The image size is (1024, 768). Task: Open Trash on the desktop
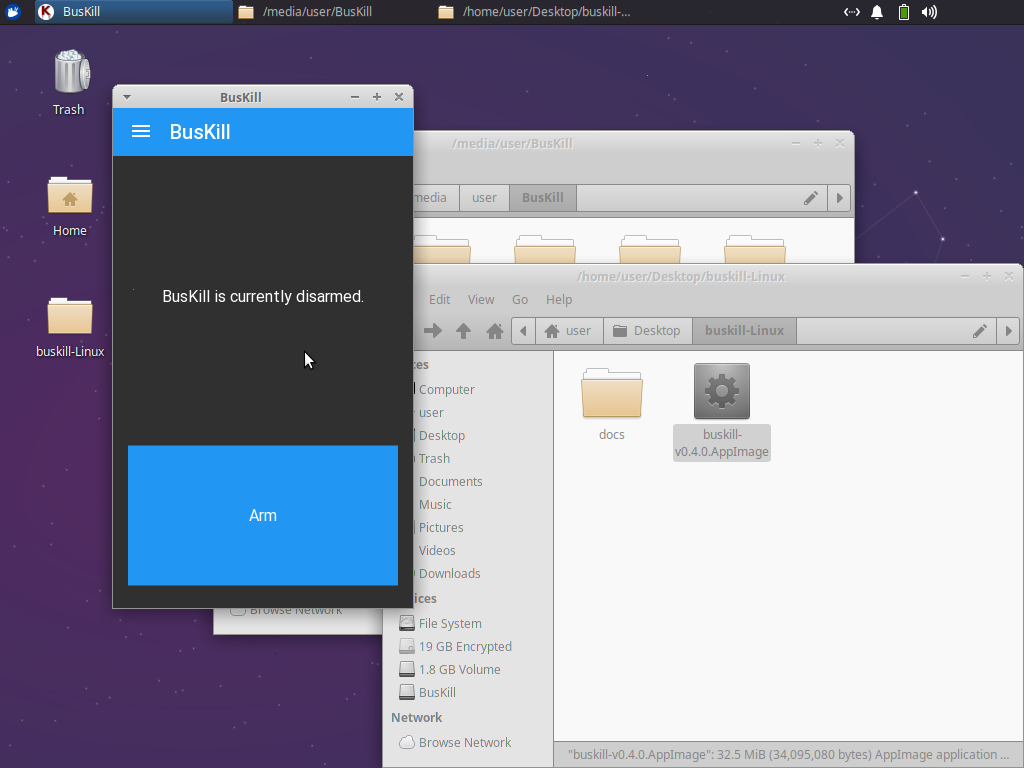[x=69, y=83]
